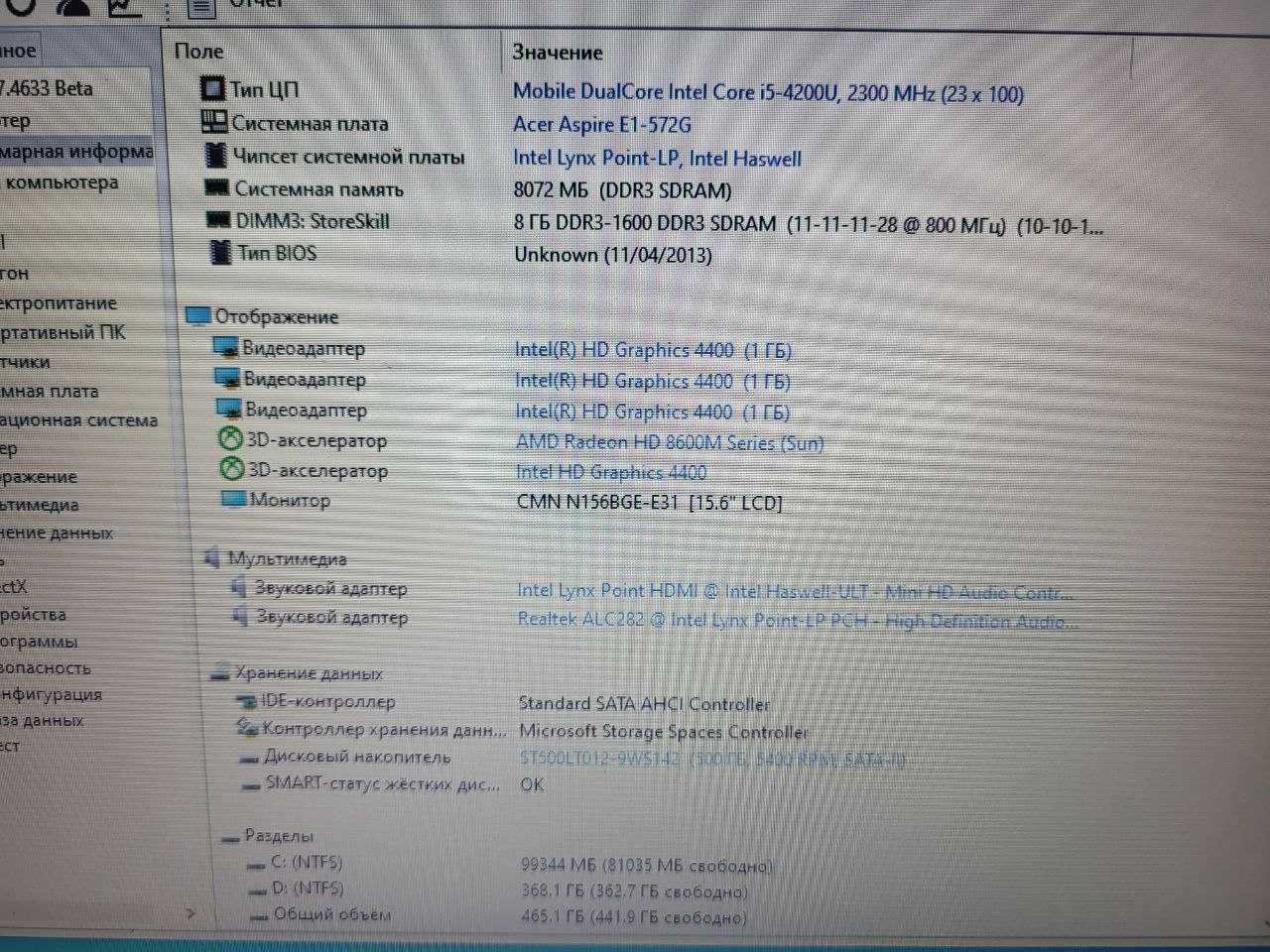Viewport: 1270px width, 952px height.
Task: Click the drive icon beside Хранение данных heading
Action: tap(219, 673)
